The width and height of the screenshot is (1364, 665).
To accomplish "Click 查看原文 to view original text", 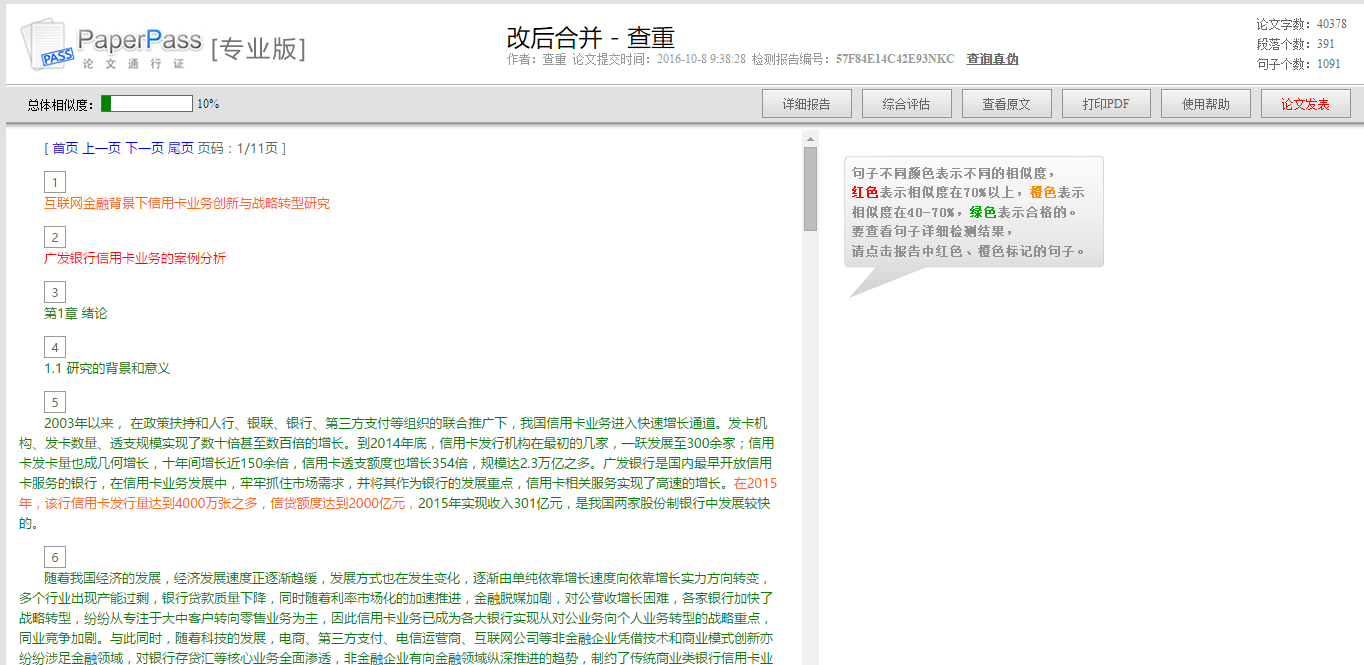I will tap(1006, 104).
